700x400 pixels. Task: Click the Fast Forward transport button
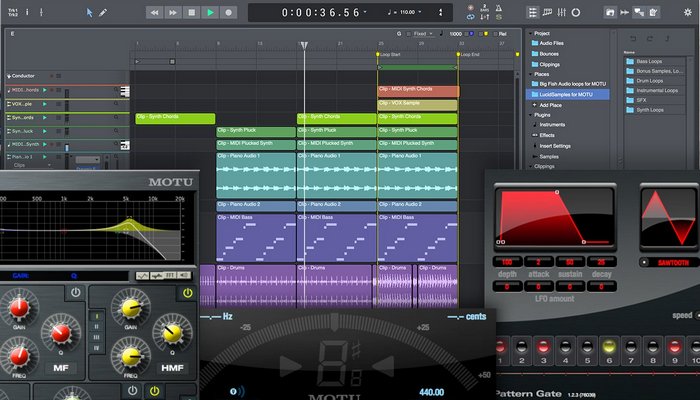pos(172,13)
